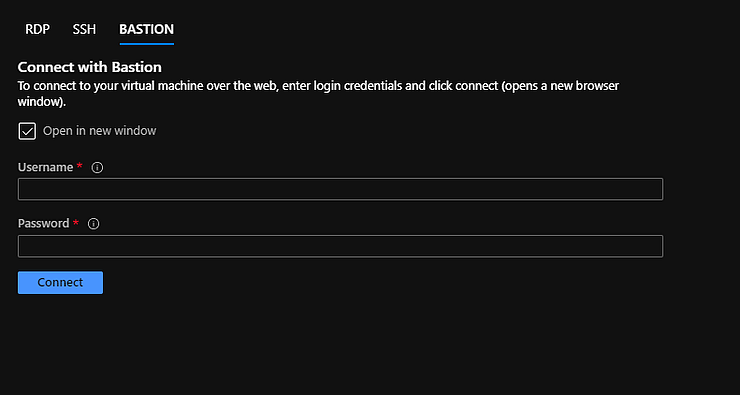Viewport: 740px width, 395px height.
Task: Click the blue Connect button
Action: tap(60, 282)
